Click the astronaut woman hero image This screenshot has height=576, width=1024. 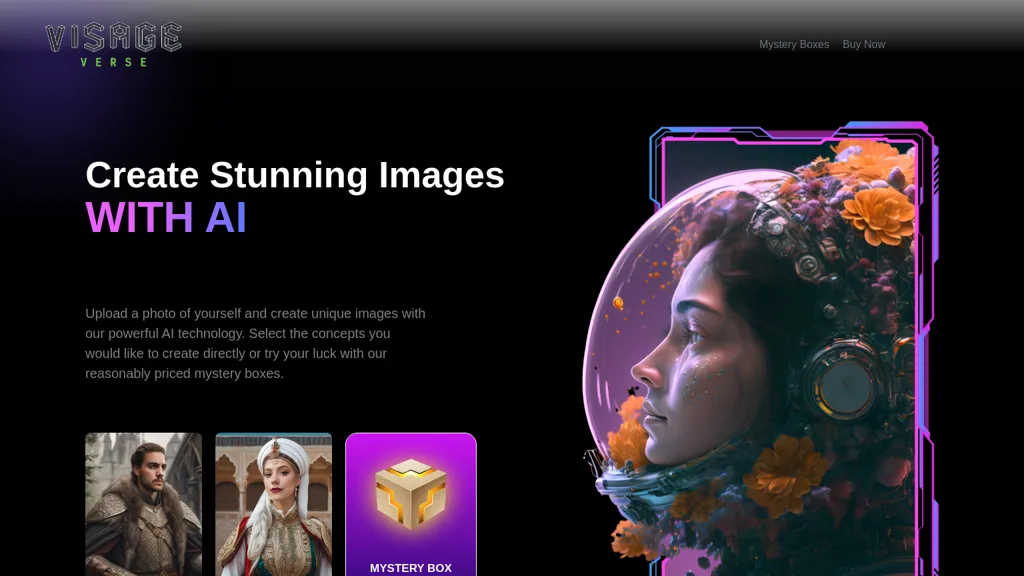tap(761, 349)
